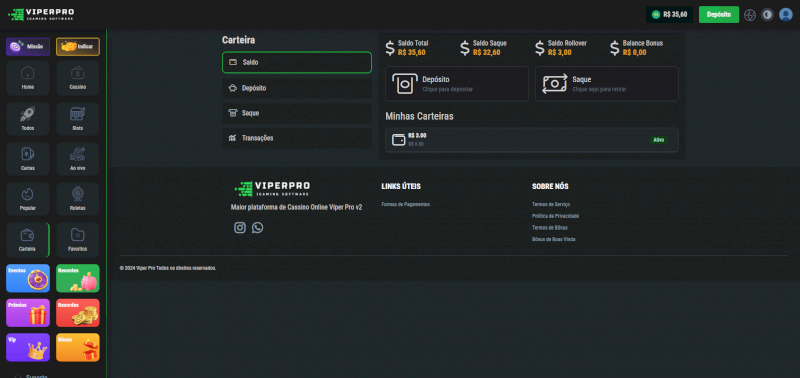Open the Missão badge in sidebar

tap(28, 46)
